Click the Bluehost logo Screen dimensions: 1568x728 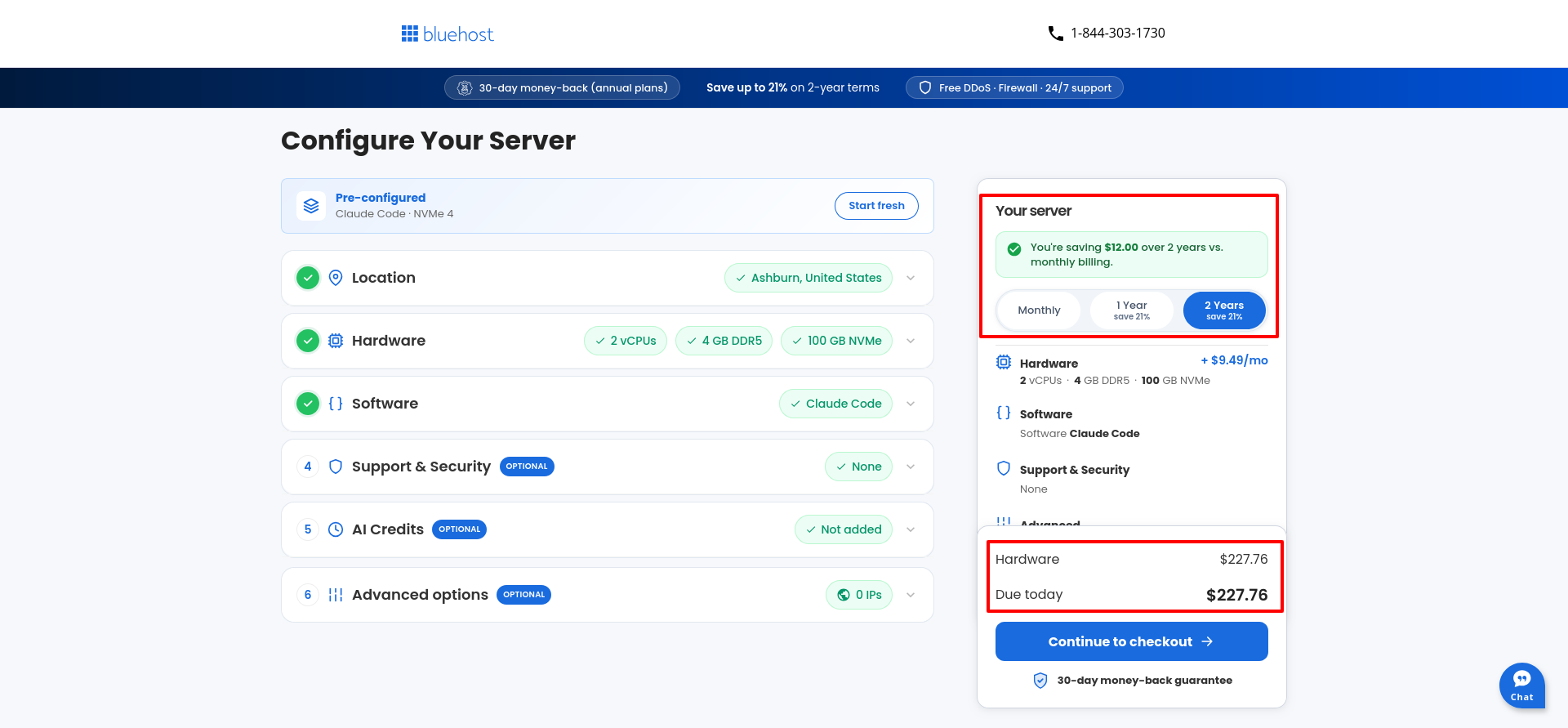(448, 33)
